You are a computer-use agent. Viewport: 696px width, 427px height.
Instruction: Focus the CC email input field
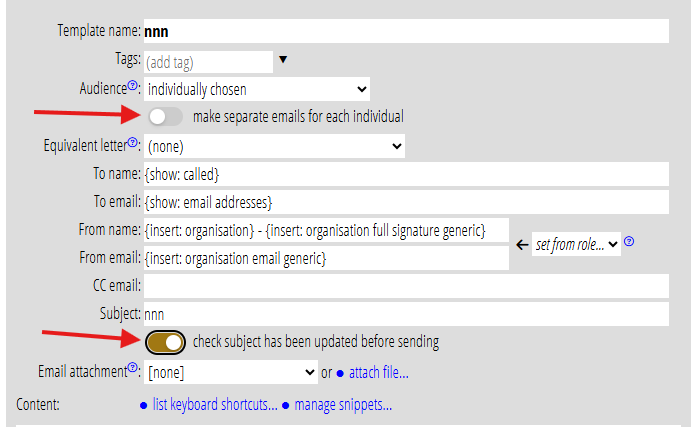coord(405,287)
